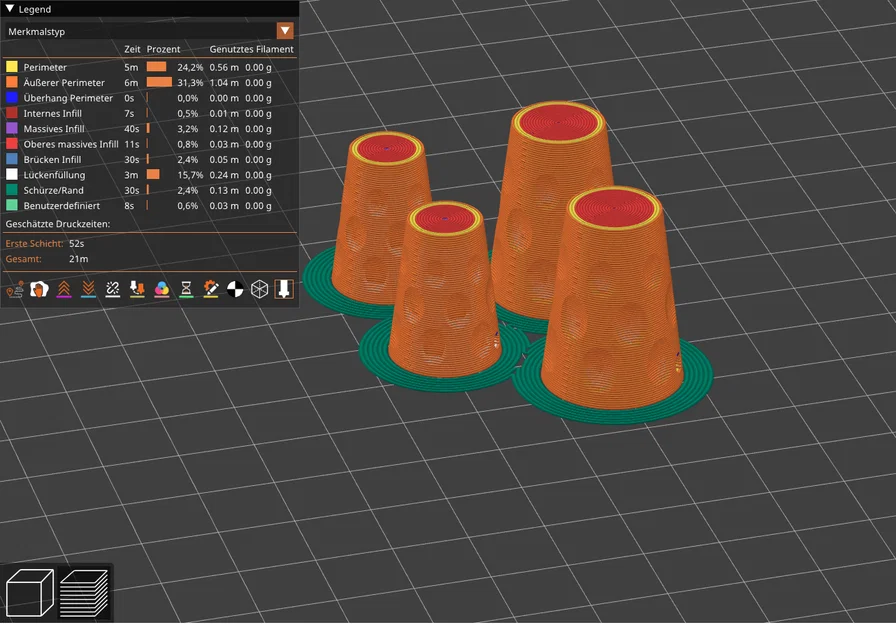
Task: Show custom G-code markers with gear-pencil icon
Action: [208, 289]
